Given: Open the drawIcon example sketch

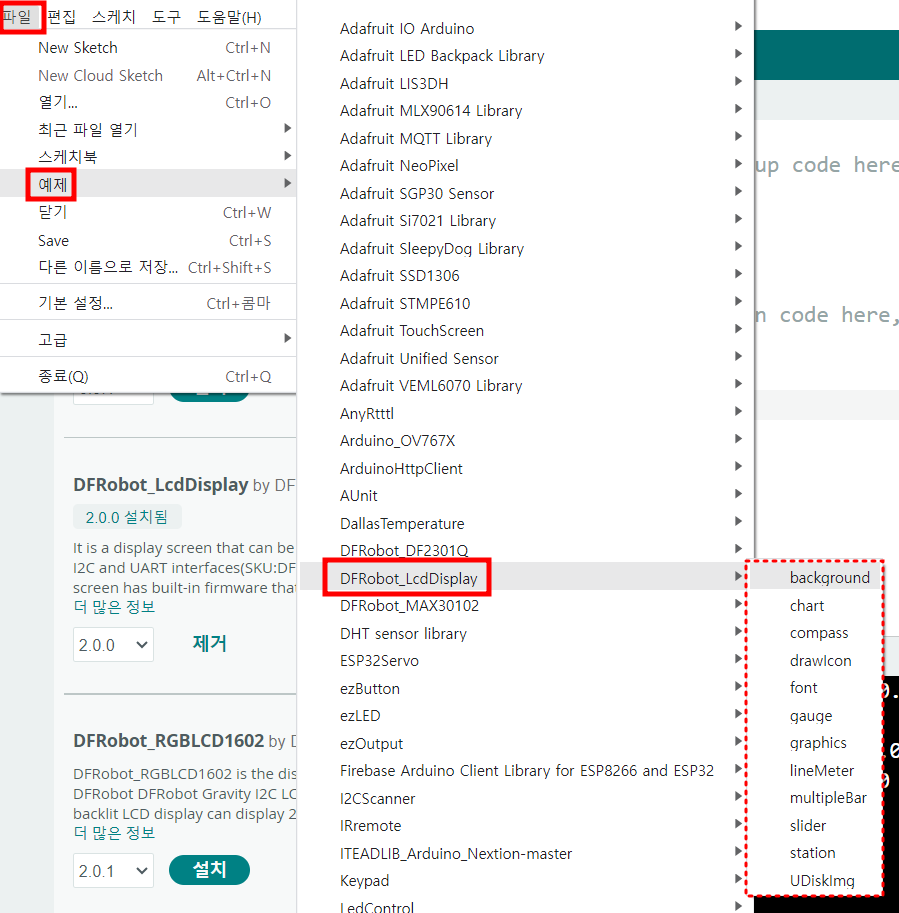Looking at the screenshot, I should coord(815,660).
